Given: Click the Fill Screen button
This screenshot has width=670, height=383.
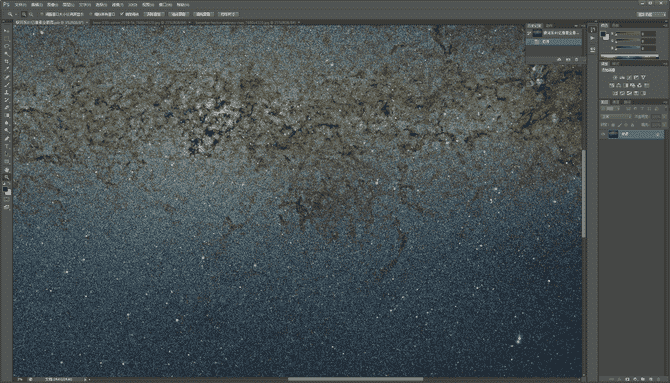Looking at the screenshot, I should 204,14.
